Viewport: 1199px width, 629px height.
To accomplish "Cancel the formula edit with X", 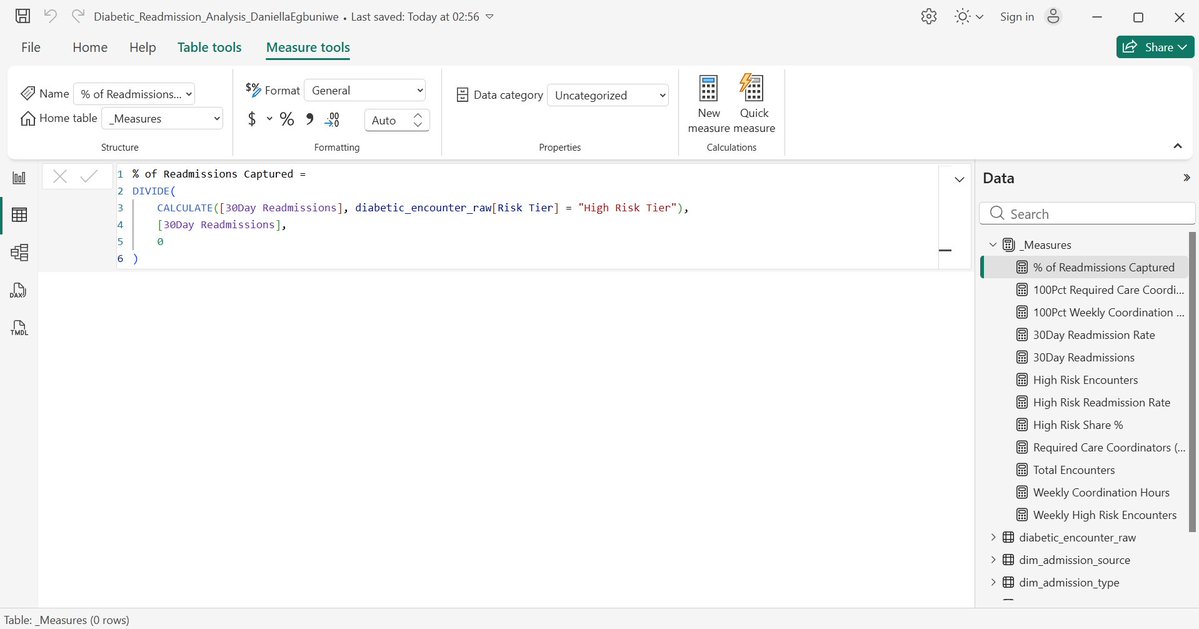I will click(x=60, y=177).
